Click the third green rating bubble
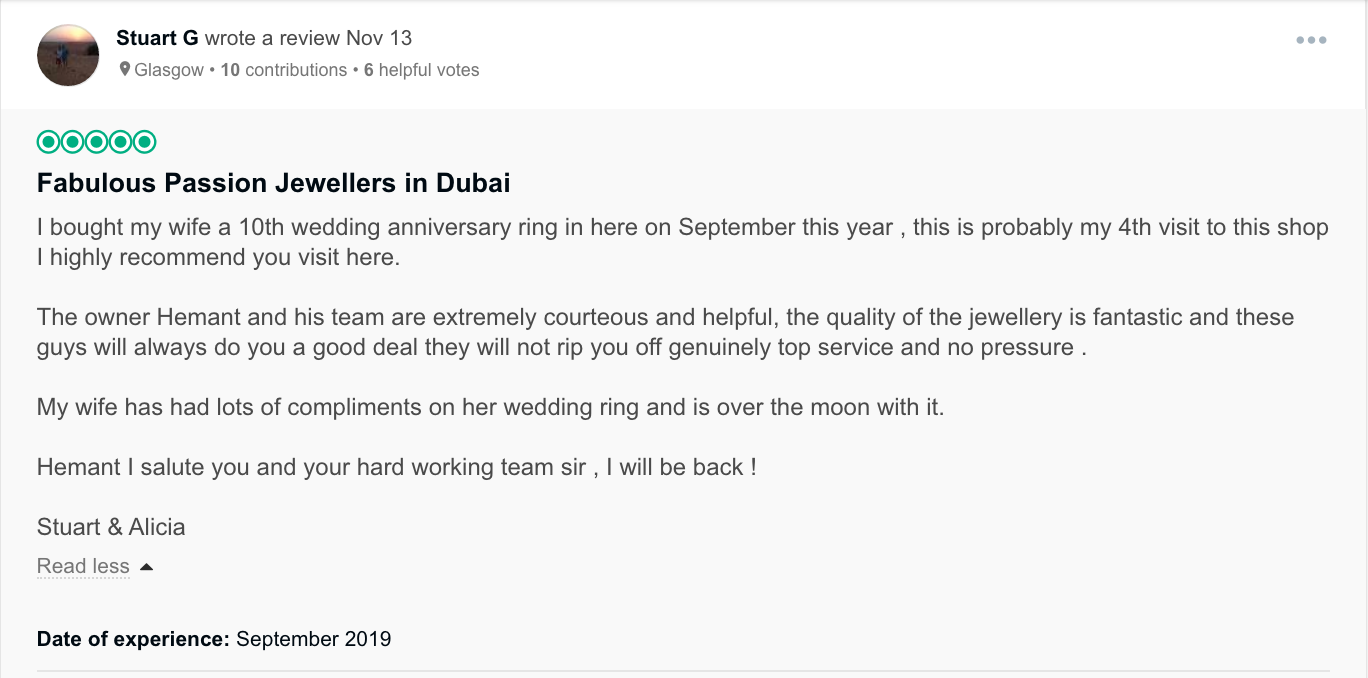 tap(96, 142)
